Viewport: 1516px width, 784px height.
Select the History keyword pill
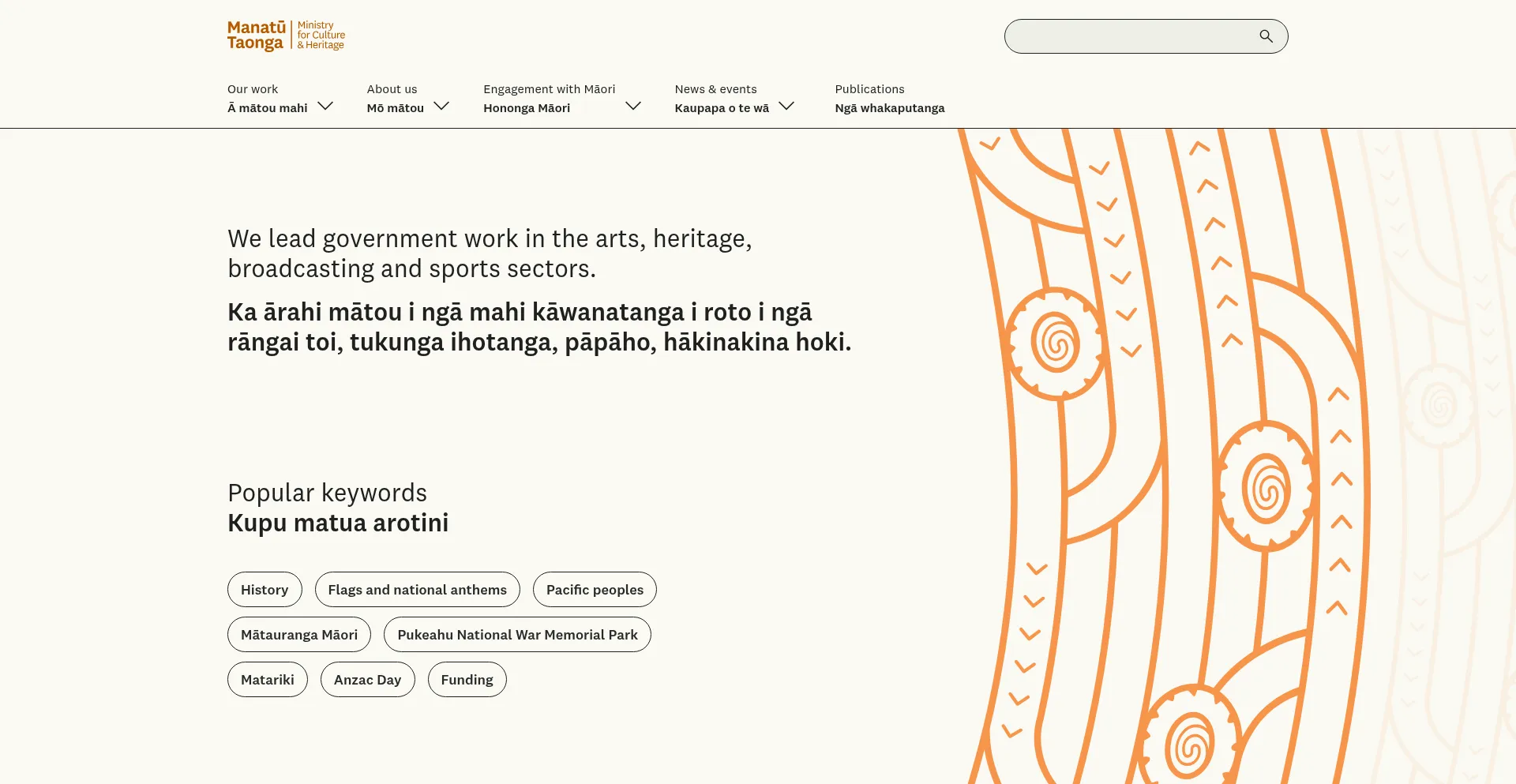click(x=265, y=590)
